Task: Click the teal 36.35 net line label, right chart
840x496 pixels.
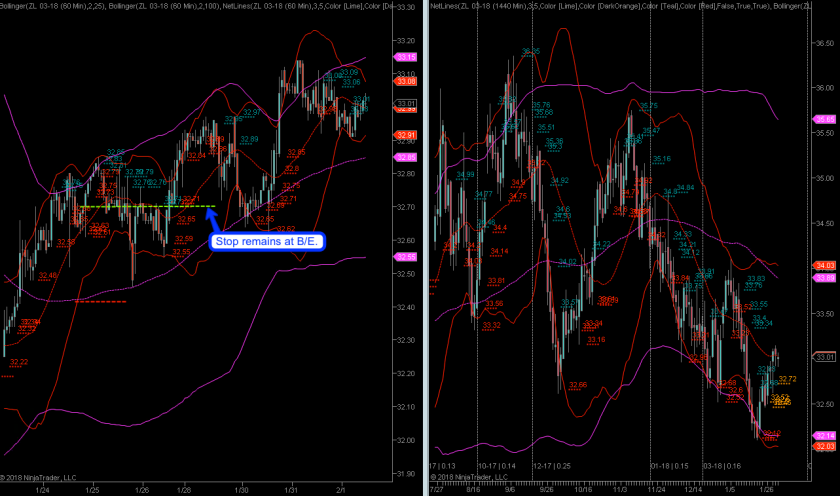Action: click(x=531, y=51)
